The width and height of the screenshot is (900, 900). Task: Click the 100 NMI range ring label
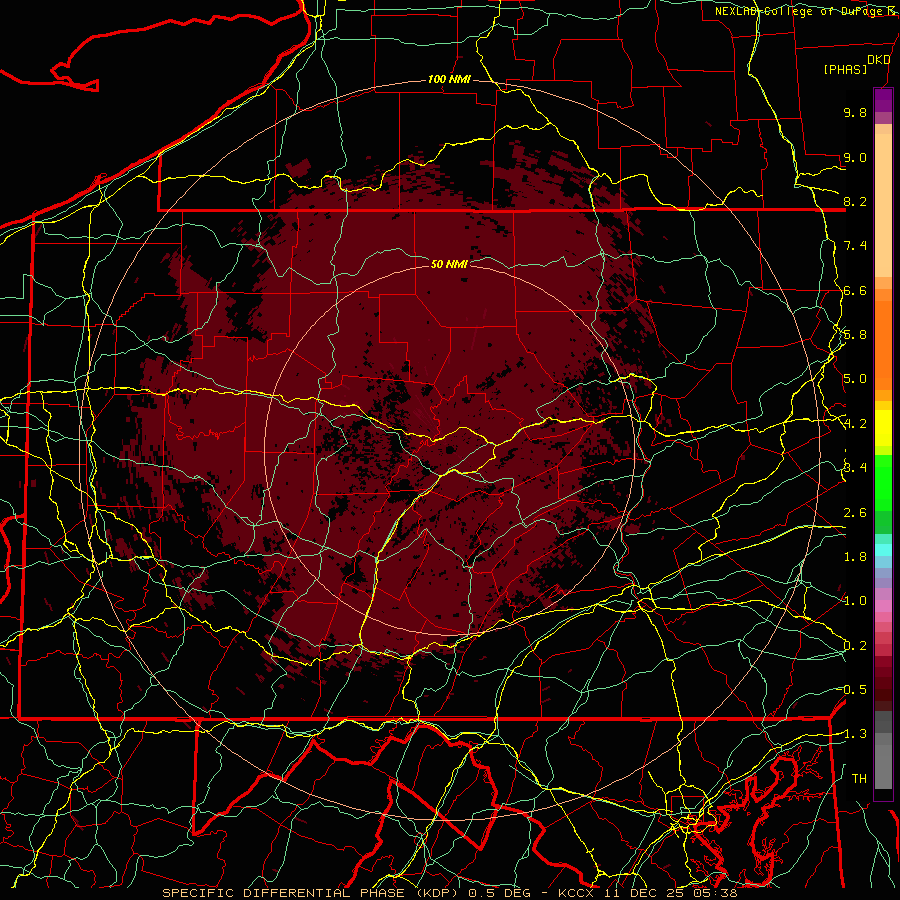coord(449,79)
